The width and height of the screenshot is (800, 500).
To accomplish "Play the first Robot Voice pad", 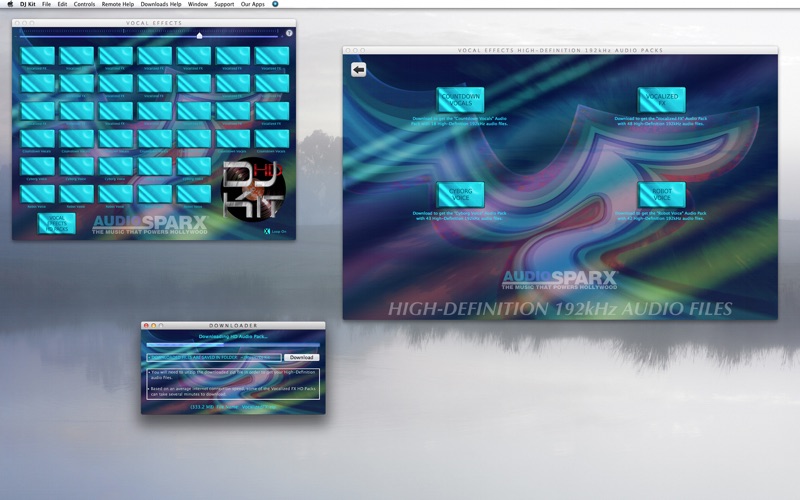I will (x=37, y=193).
